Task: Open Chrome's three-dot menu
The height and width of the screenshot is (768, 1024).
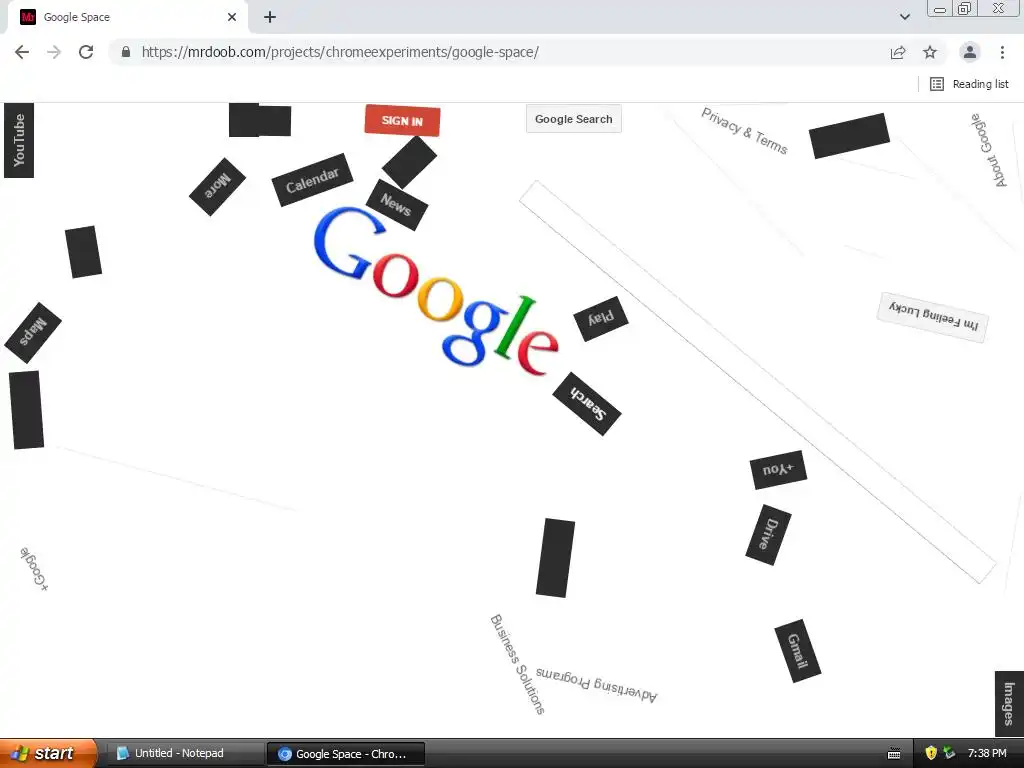Action: pos(1002,52)
